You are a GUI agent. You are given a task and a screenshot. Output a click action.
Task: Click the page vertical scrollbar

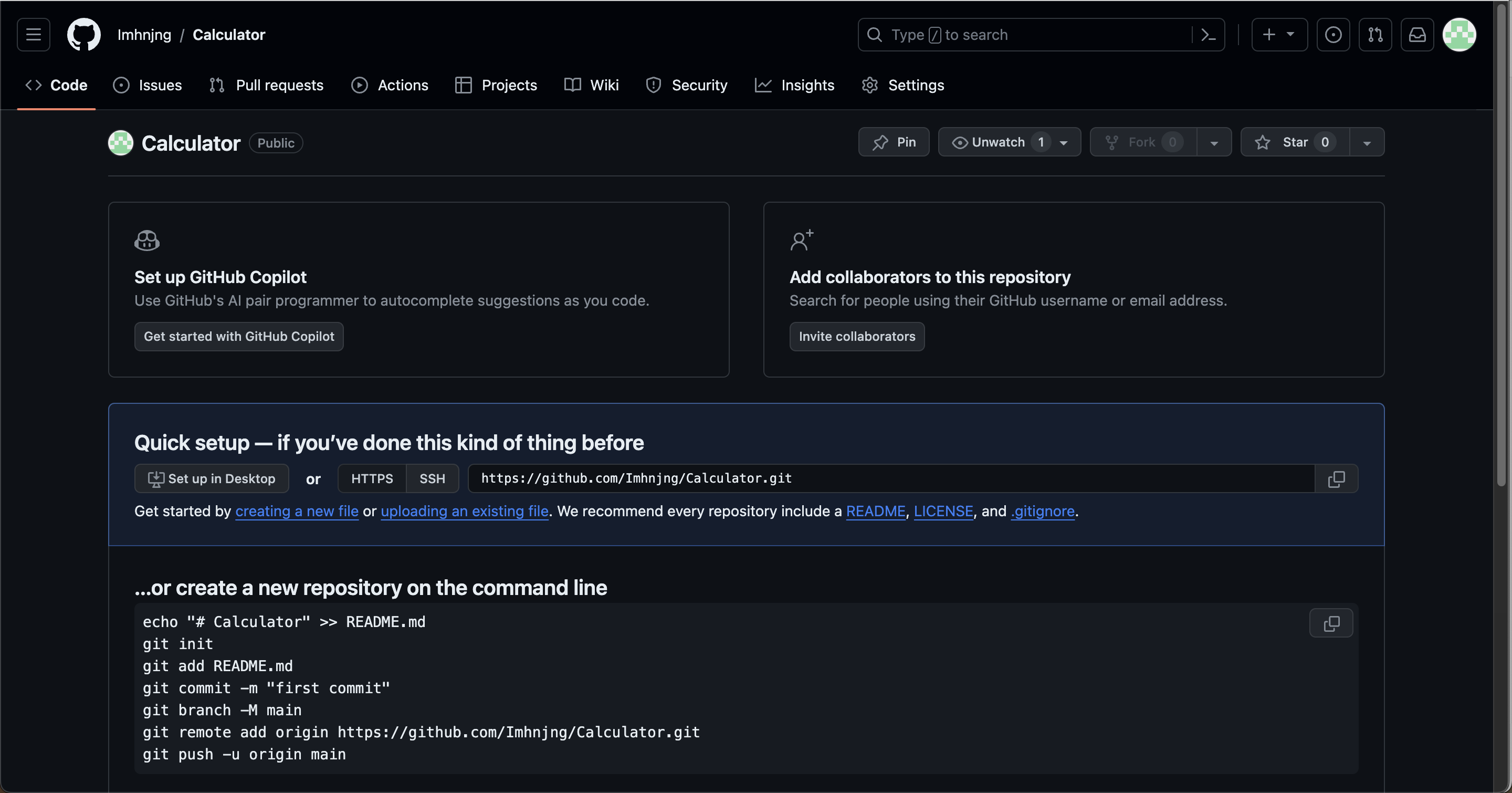pos(1502,246)
